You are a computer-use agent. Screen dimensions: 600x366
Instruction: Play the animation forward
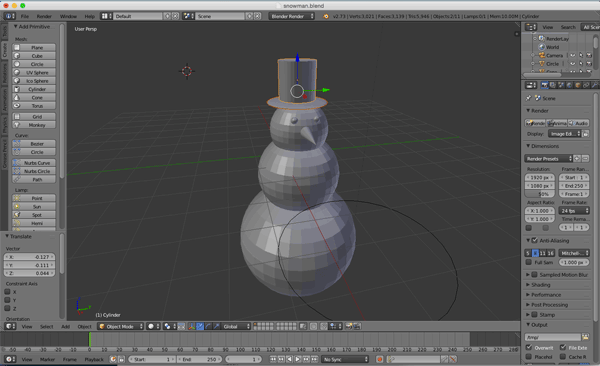(x=297, y=359)
